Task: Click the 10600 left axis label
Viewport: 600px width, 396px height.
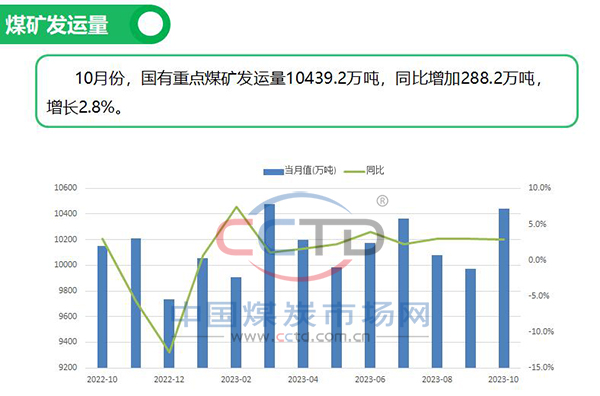Action: [65, 188]
